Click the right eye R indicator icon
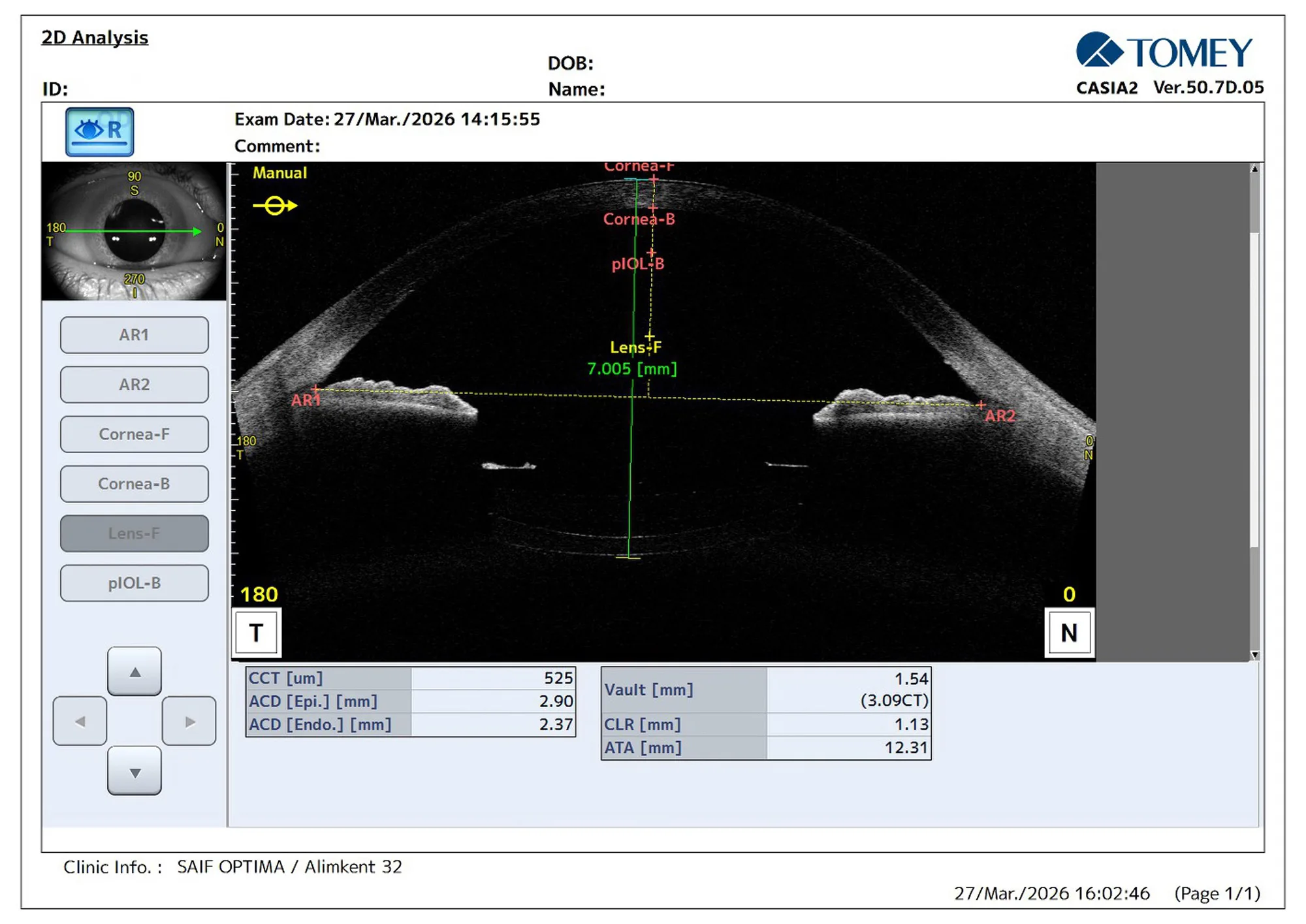 [x=99, y=131]
